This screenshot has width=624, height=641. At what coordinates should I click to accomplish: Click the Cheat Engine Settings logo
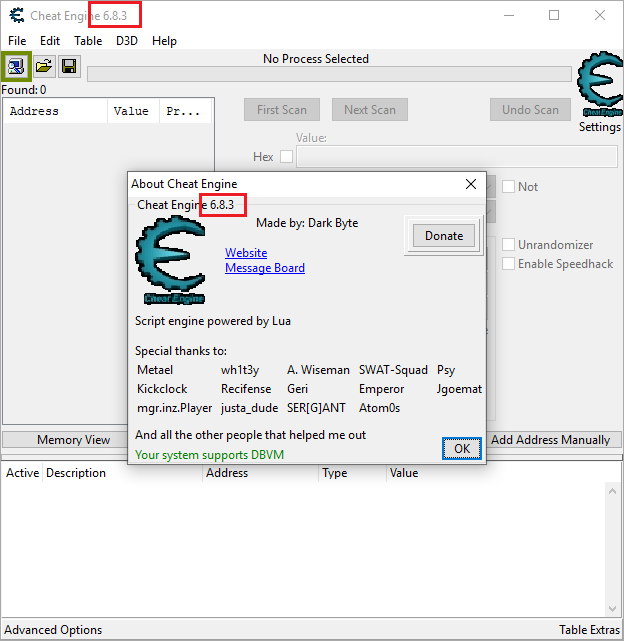(600, 85)
